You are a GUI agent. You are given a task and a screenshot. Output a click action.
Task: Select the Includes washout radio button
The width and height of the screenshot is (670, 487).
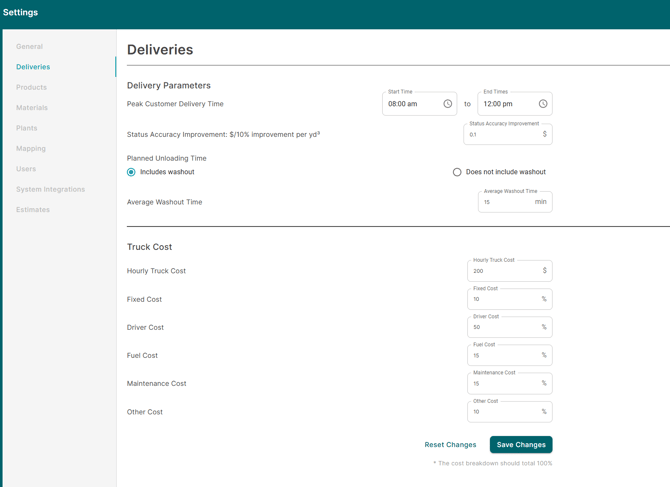coord(131,172)
